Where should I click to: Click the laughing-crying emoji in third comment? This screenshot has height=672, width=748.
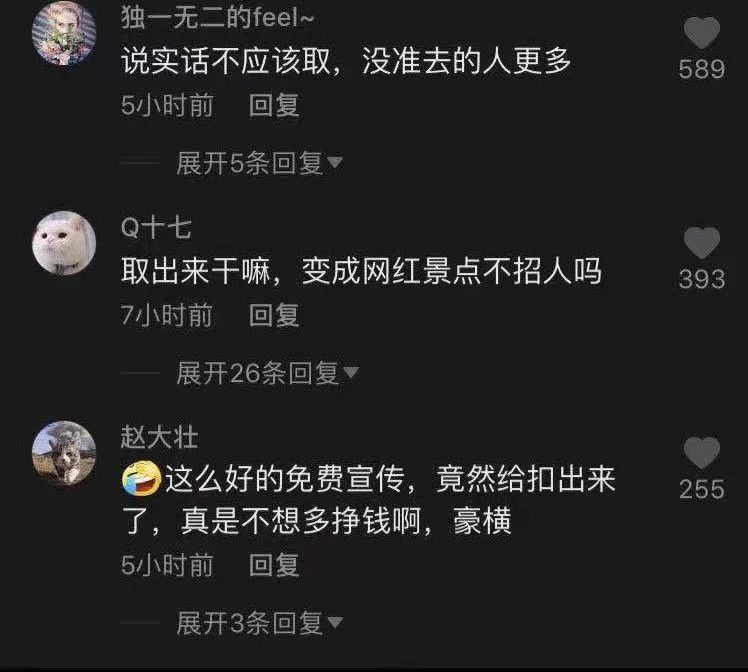[141, 479]
